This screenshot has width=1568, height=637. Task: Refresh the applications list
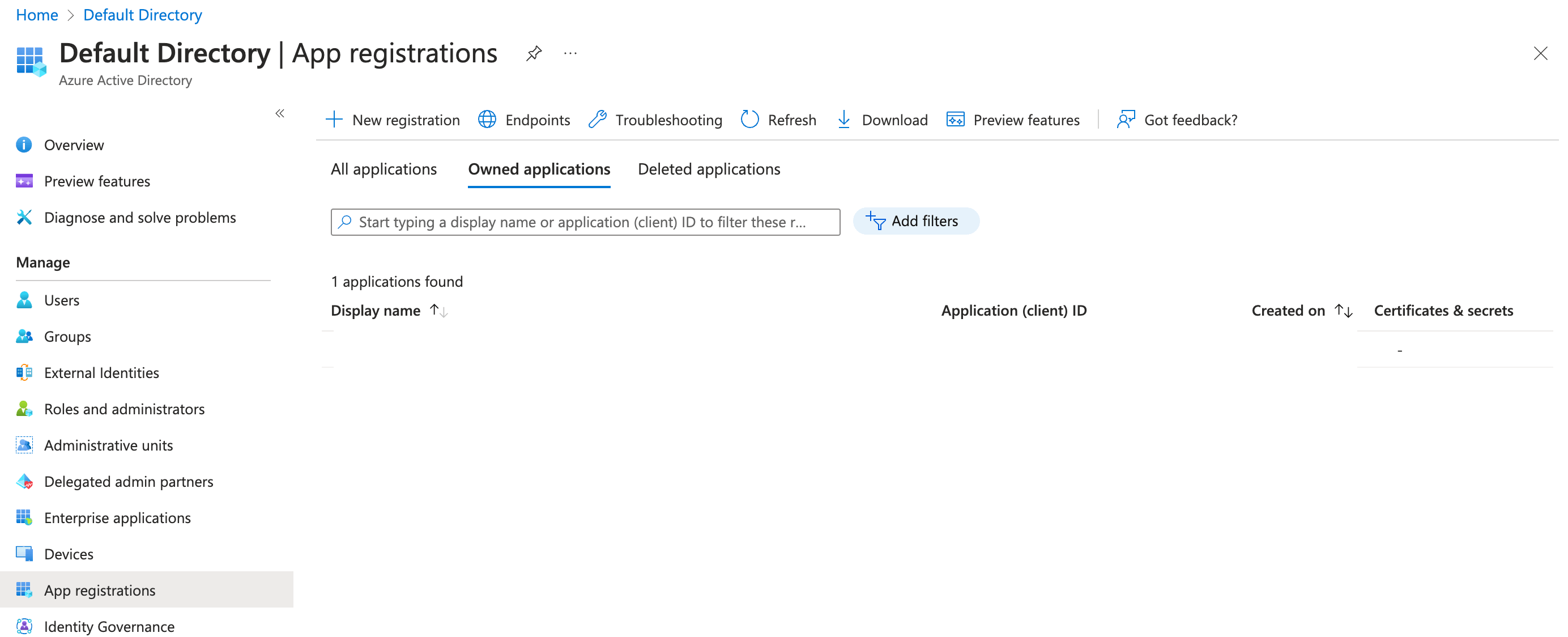point(779,120)
